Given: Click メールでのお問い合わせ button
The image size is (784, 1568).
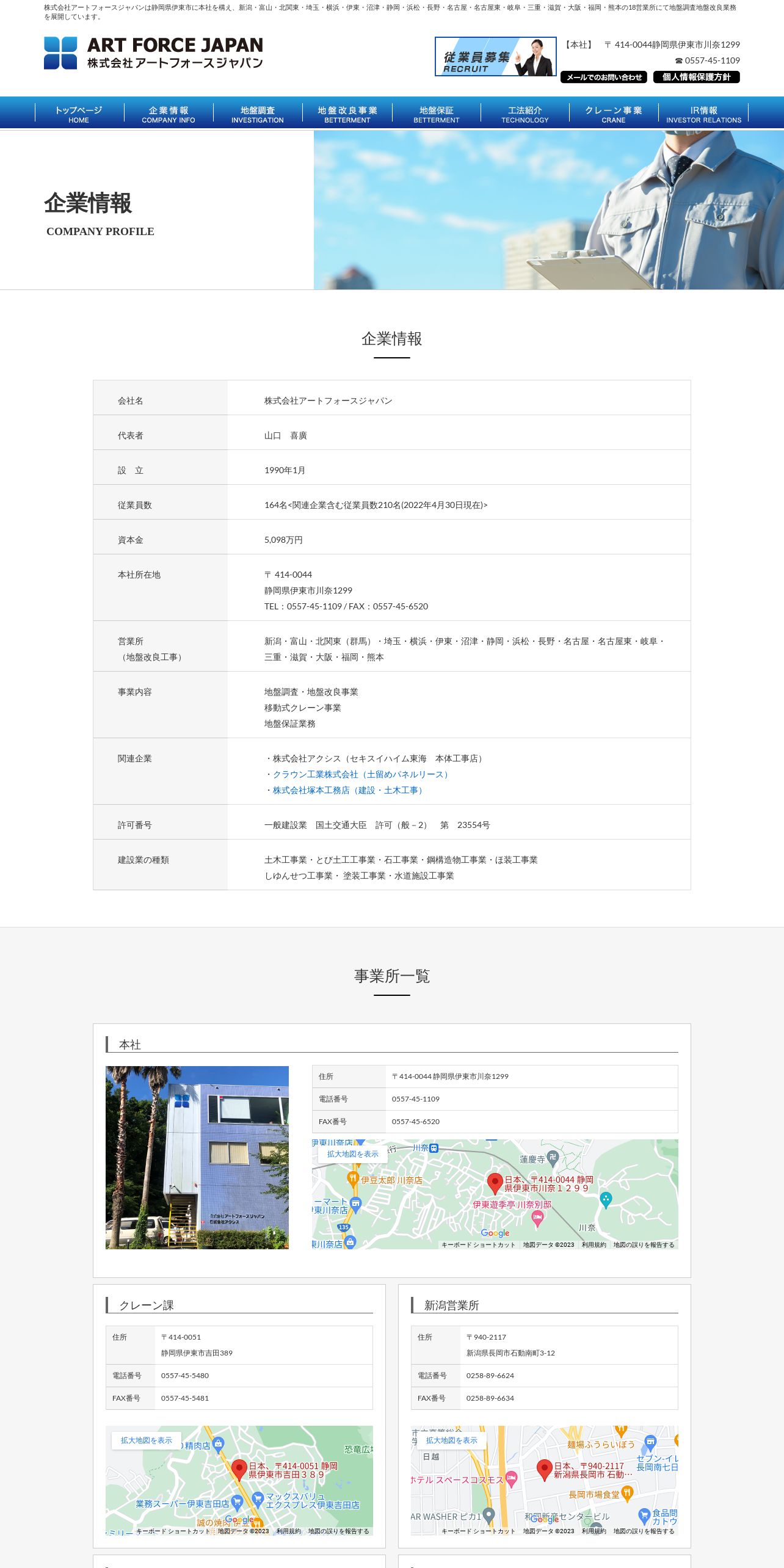Looking at the screenshot, I should click(x=603, y=77).
